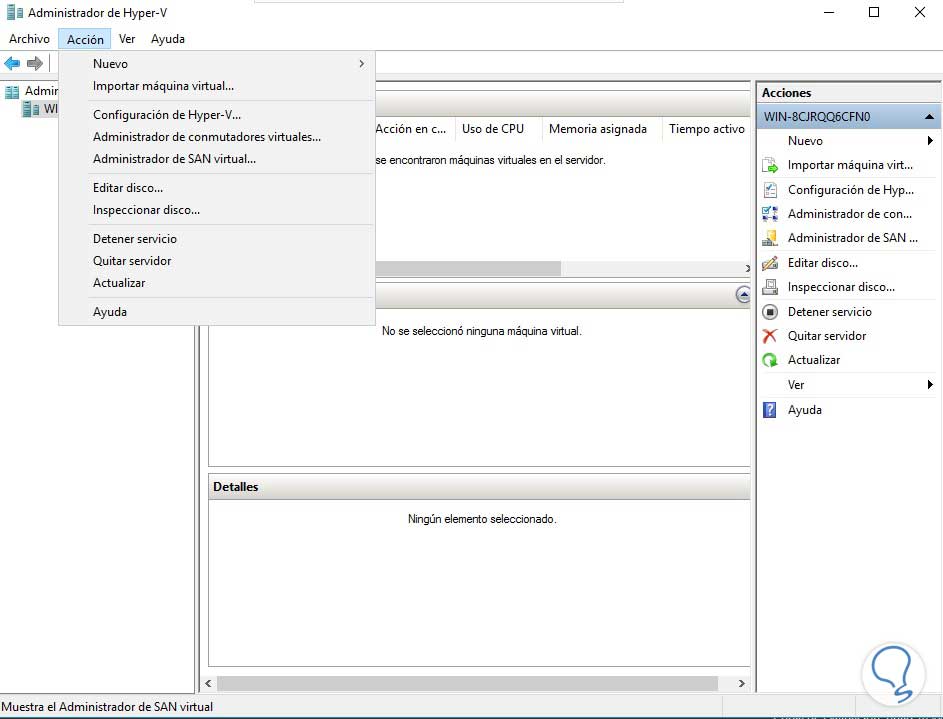Image resolution: width=943 pixels, height=719 pixels.
Task: Close the open Acción menu
Action: click(x=85, y=40)
